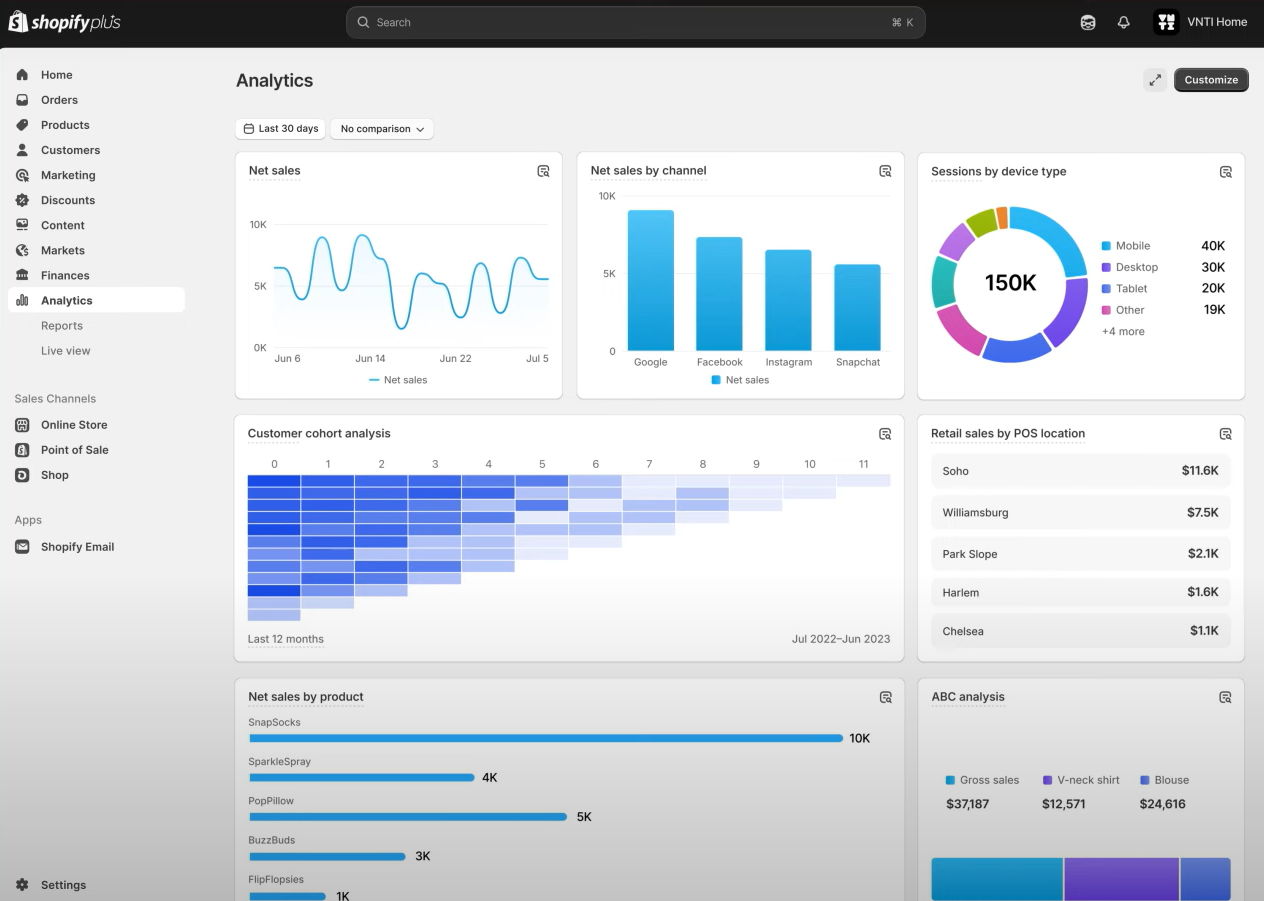Click the Mobile legend color swatch
Screen dimensions: 1264x901
click(1106, 246)
